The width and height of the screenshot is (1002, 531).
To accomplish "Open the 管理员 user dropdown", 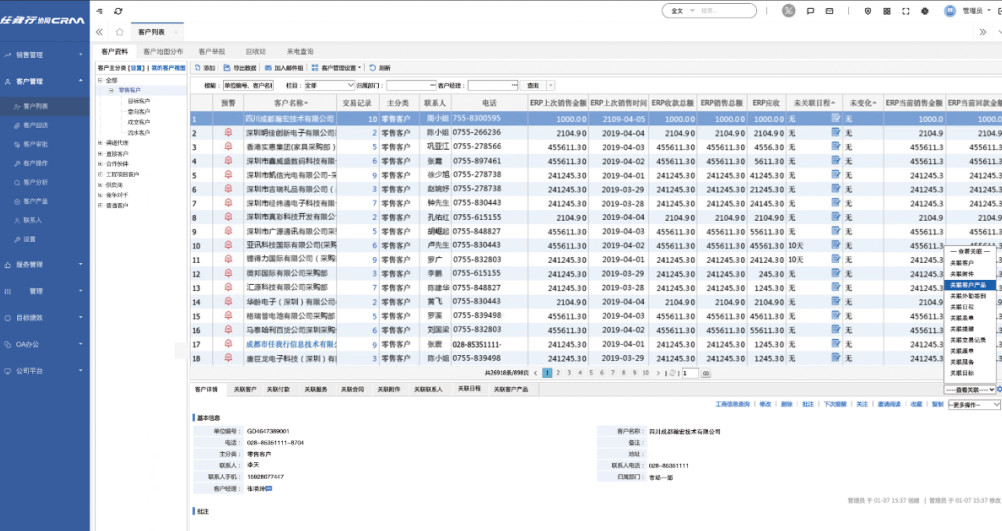I will [x=976, y=11].
